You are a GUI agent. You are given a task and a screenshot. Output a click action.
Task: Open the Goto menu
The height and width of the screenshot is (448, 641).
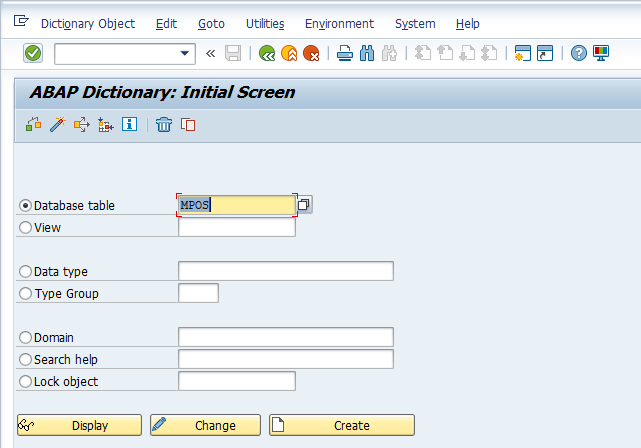[x=211, y=24]
